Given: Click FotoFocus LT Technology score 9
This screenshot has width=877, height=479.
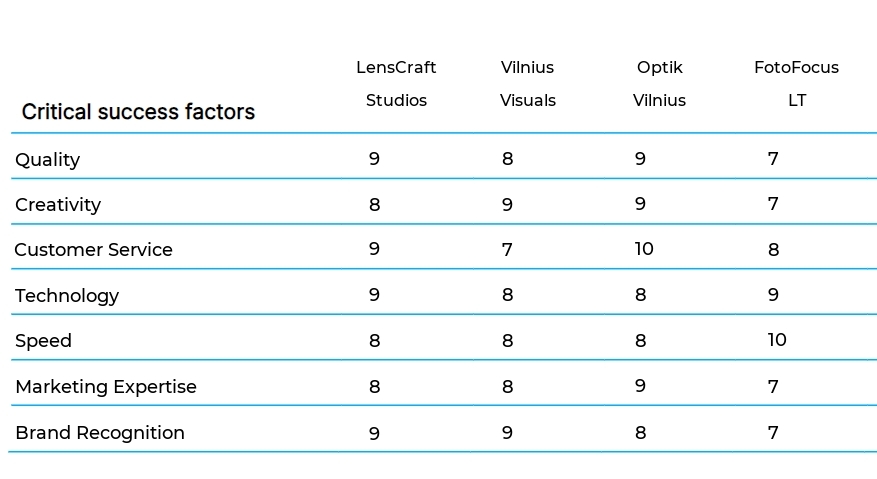Looking at the screenshot, I should tap(773, 295).
